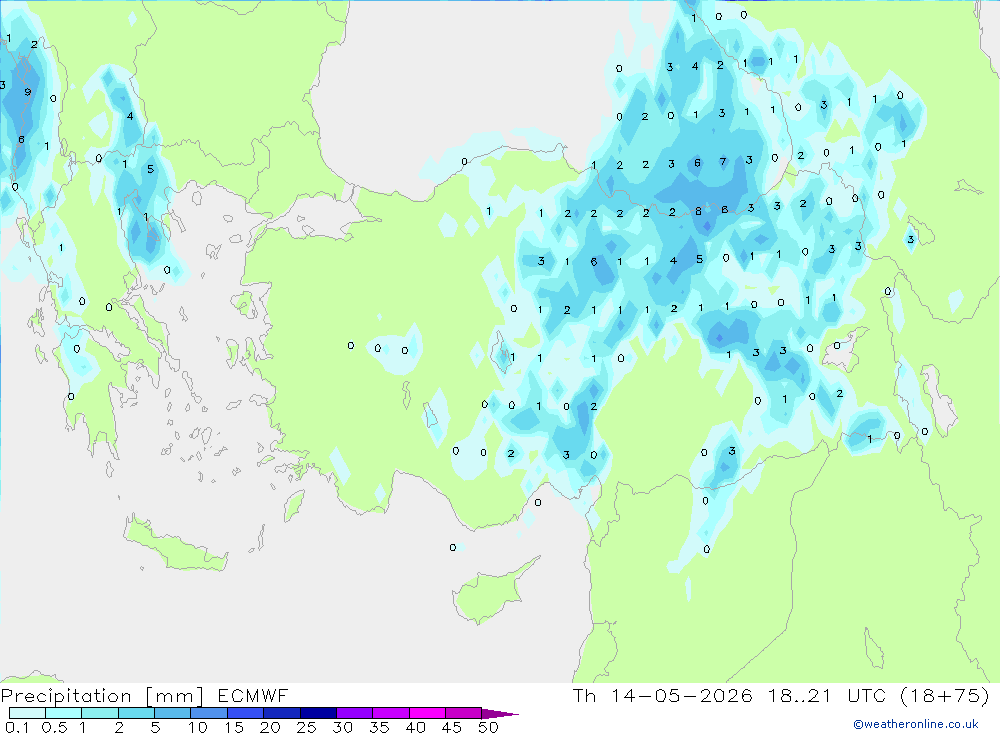
Task: Click the 15–20 mm blue legend swatch
Action: point(245,713)
